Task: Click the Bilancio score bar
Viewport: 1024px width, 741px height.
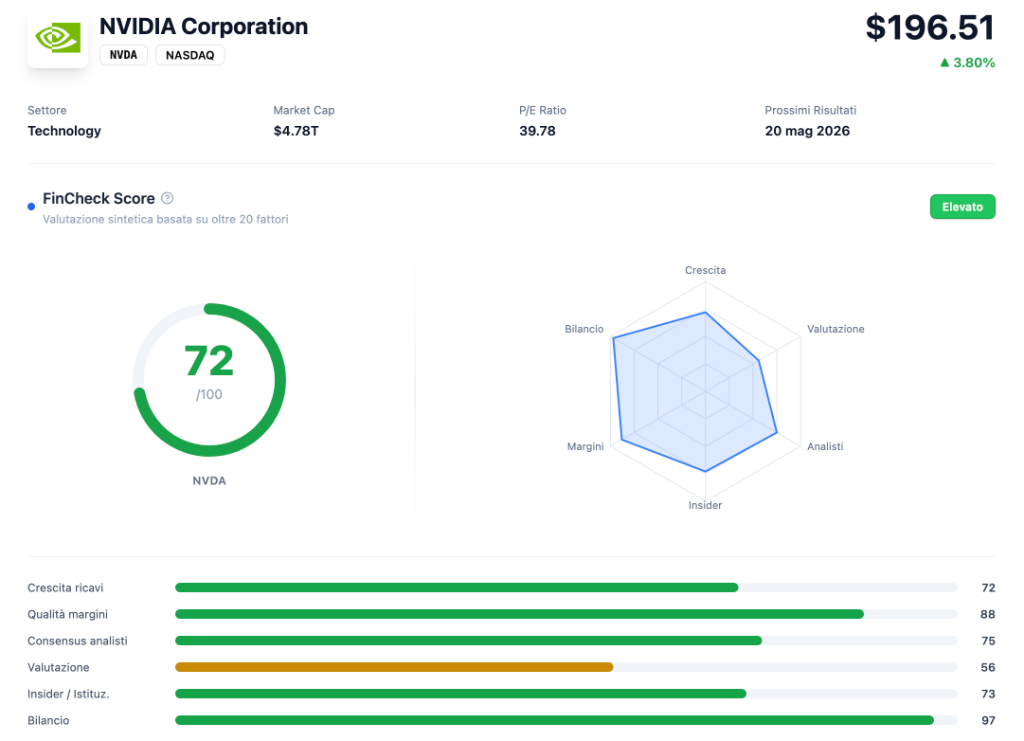Action: coord(566,720)
